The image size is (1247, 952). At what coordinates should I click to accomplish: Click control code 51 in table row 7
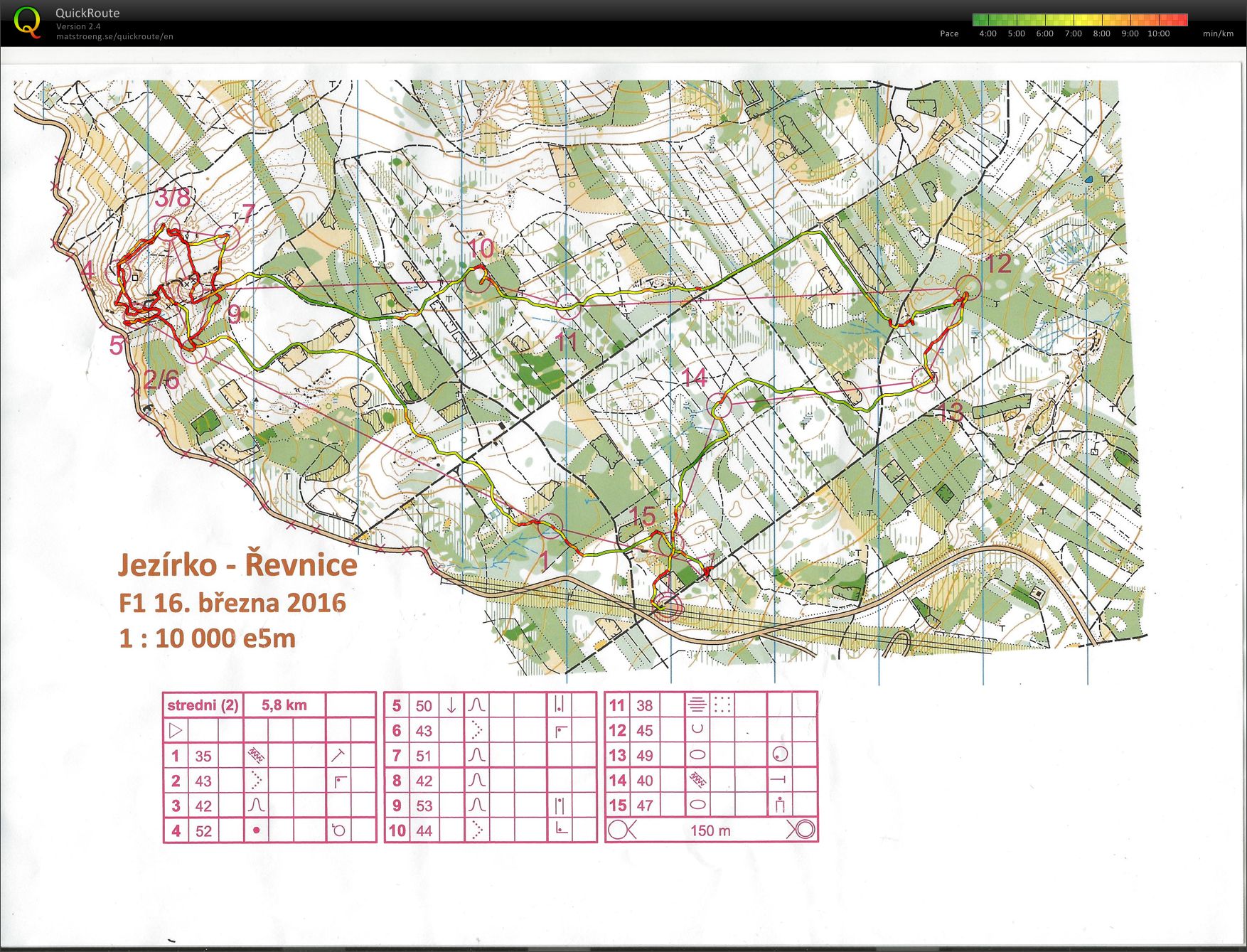tap(424, 756)
